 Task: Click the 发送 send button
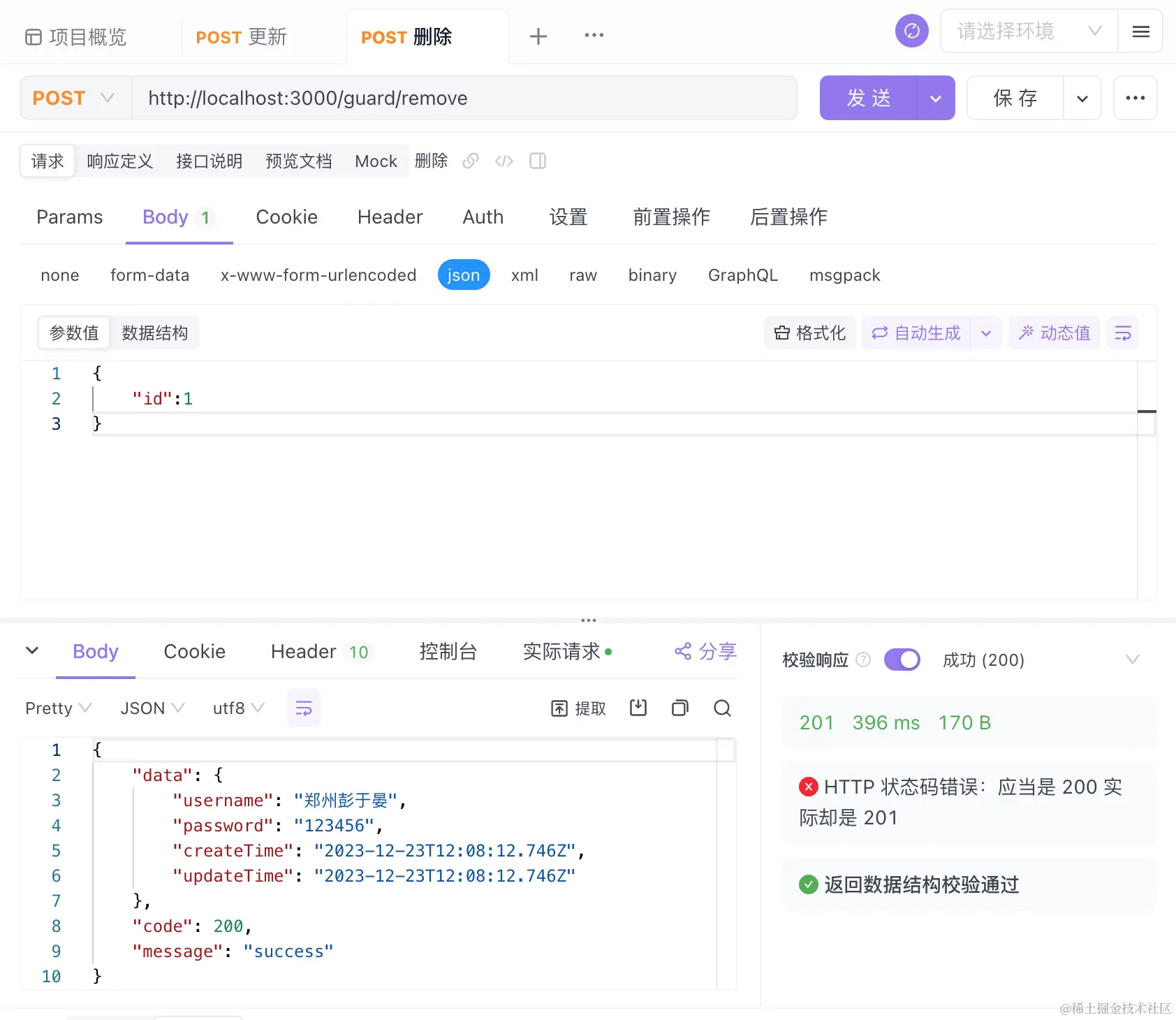868,98
